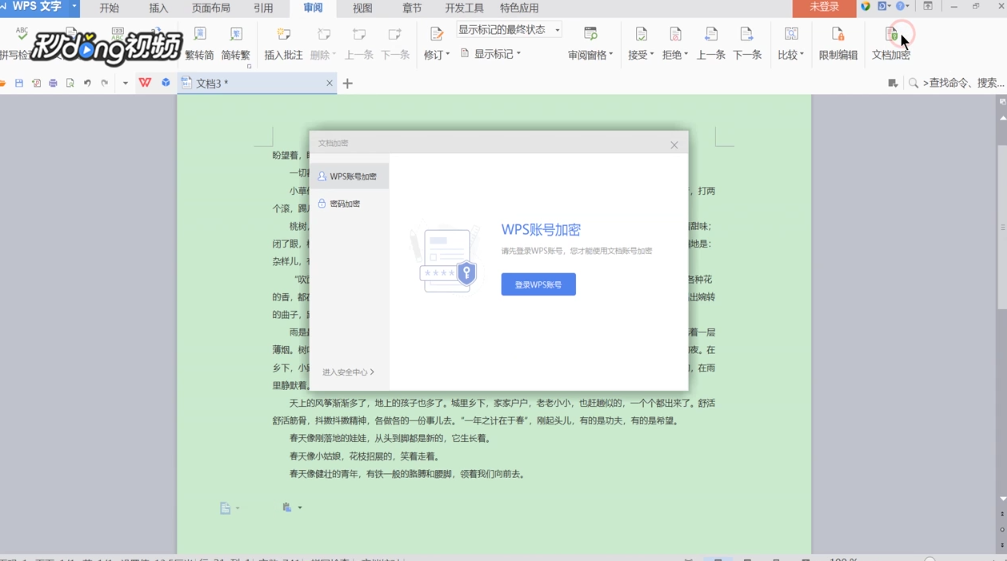Image resolution: width=1007 pixels, height=561 pixels.
Task: Add a new document tab with plus
Action: [x=347, y=83]
